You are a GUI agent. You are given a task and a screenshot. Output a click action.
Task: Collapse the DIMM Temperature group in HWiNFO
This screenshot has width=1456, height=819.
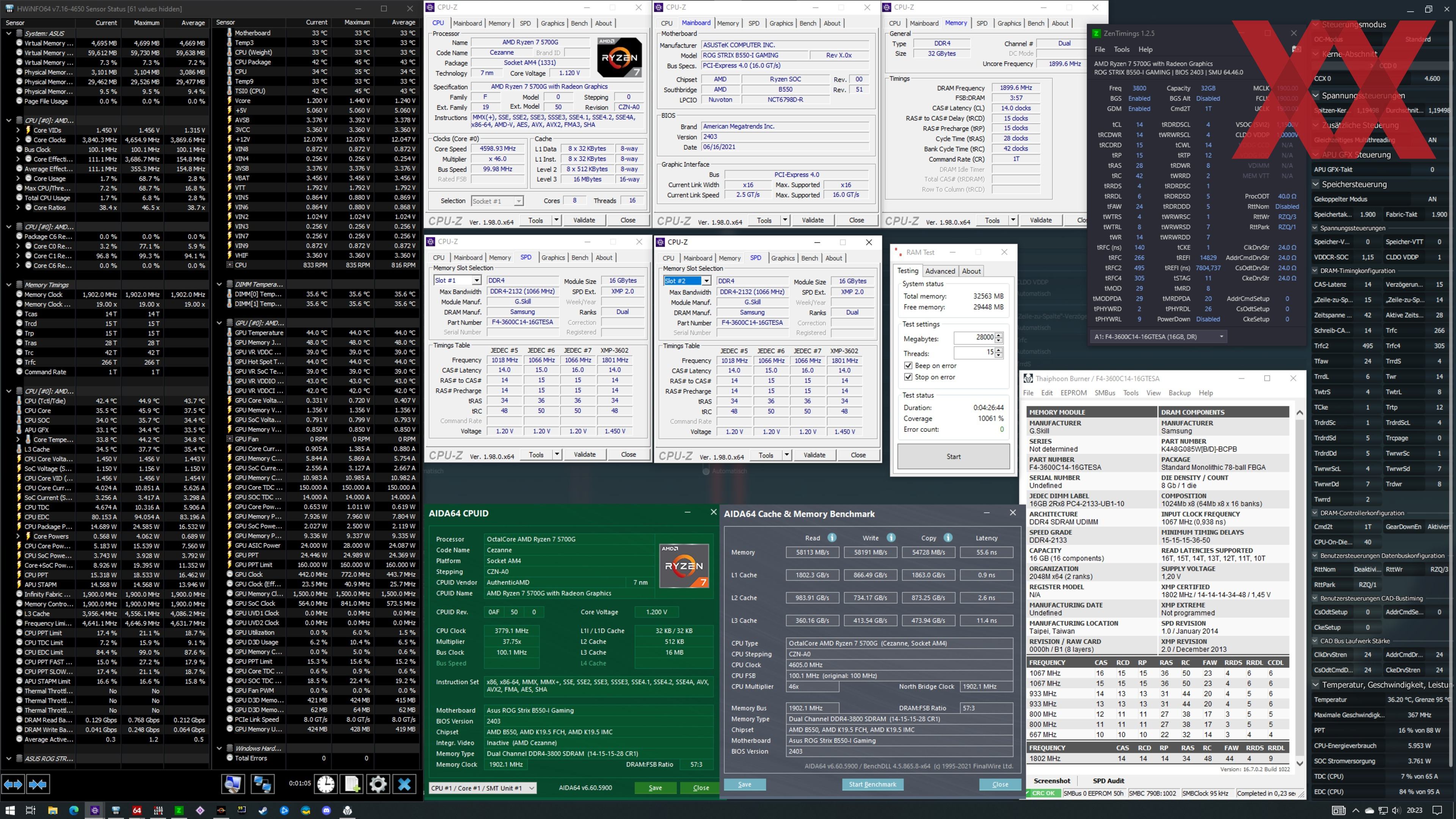(x=219, y=284)
